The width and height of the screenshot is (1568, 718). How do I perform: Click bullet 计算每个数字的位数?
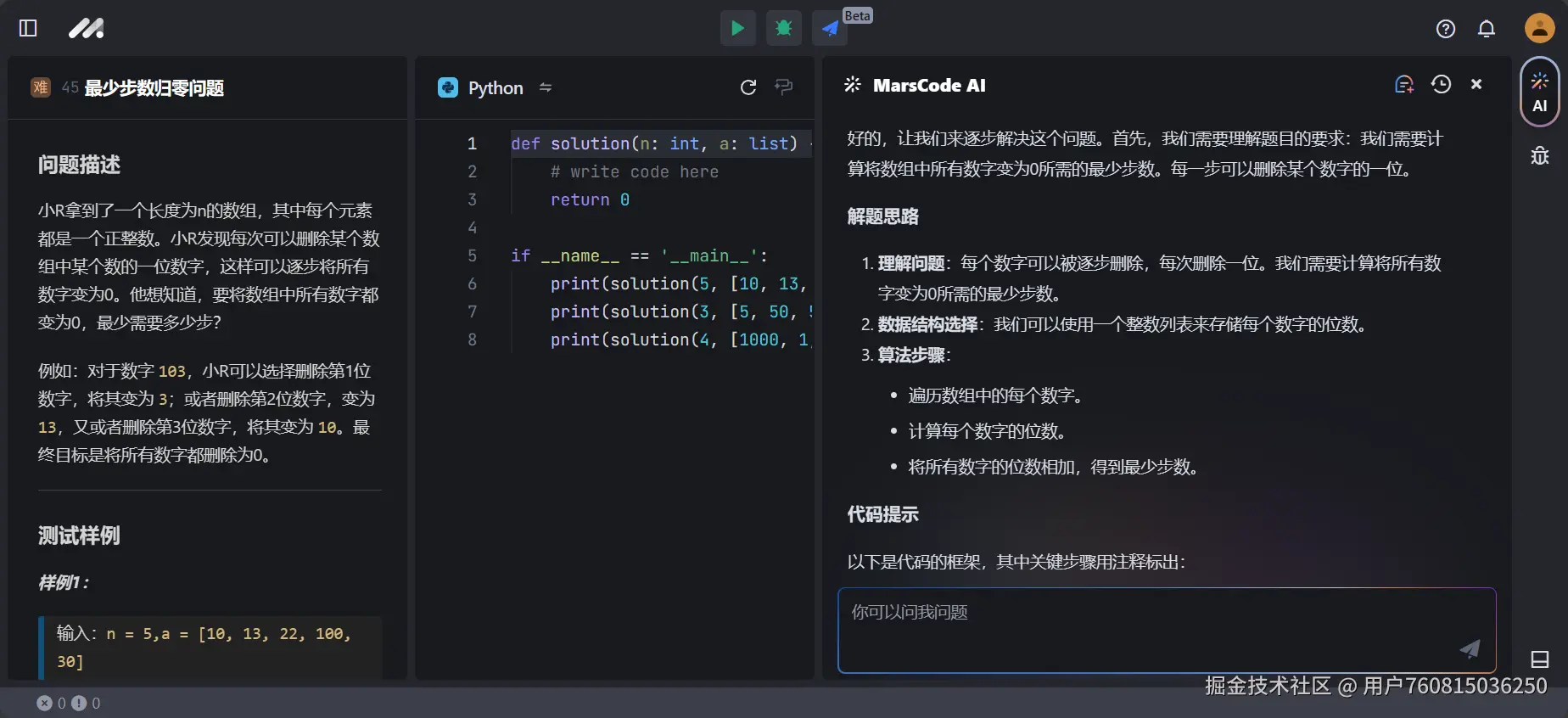pyautogui.click(x=987, y=431)
